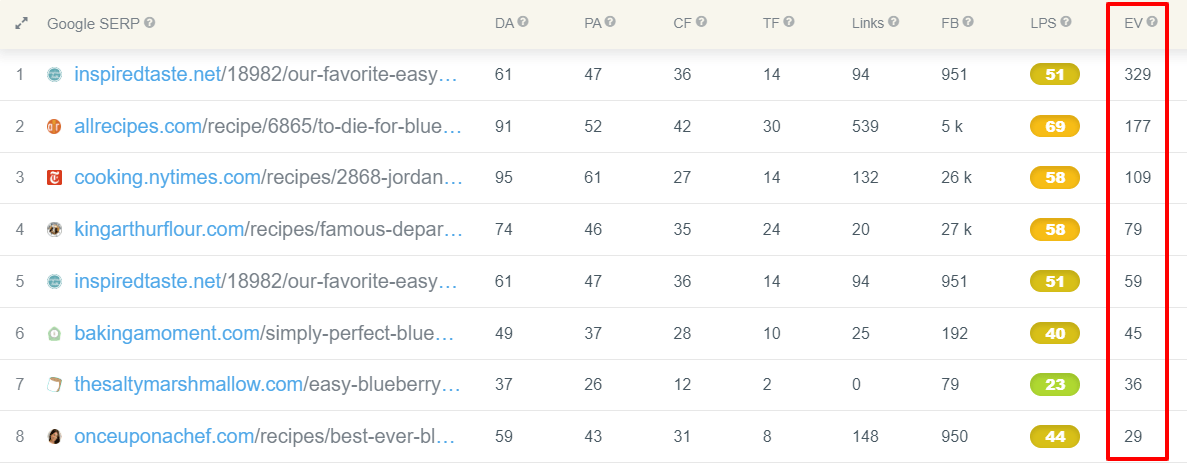This screenshot has height=464, width=1187.
Task: Open the Google SERP help question mark
Action: pos(150,23)
